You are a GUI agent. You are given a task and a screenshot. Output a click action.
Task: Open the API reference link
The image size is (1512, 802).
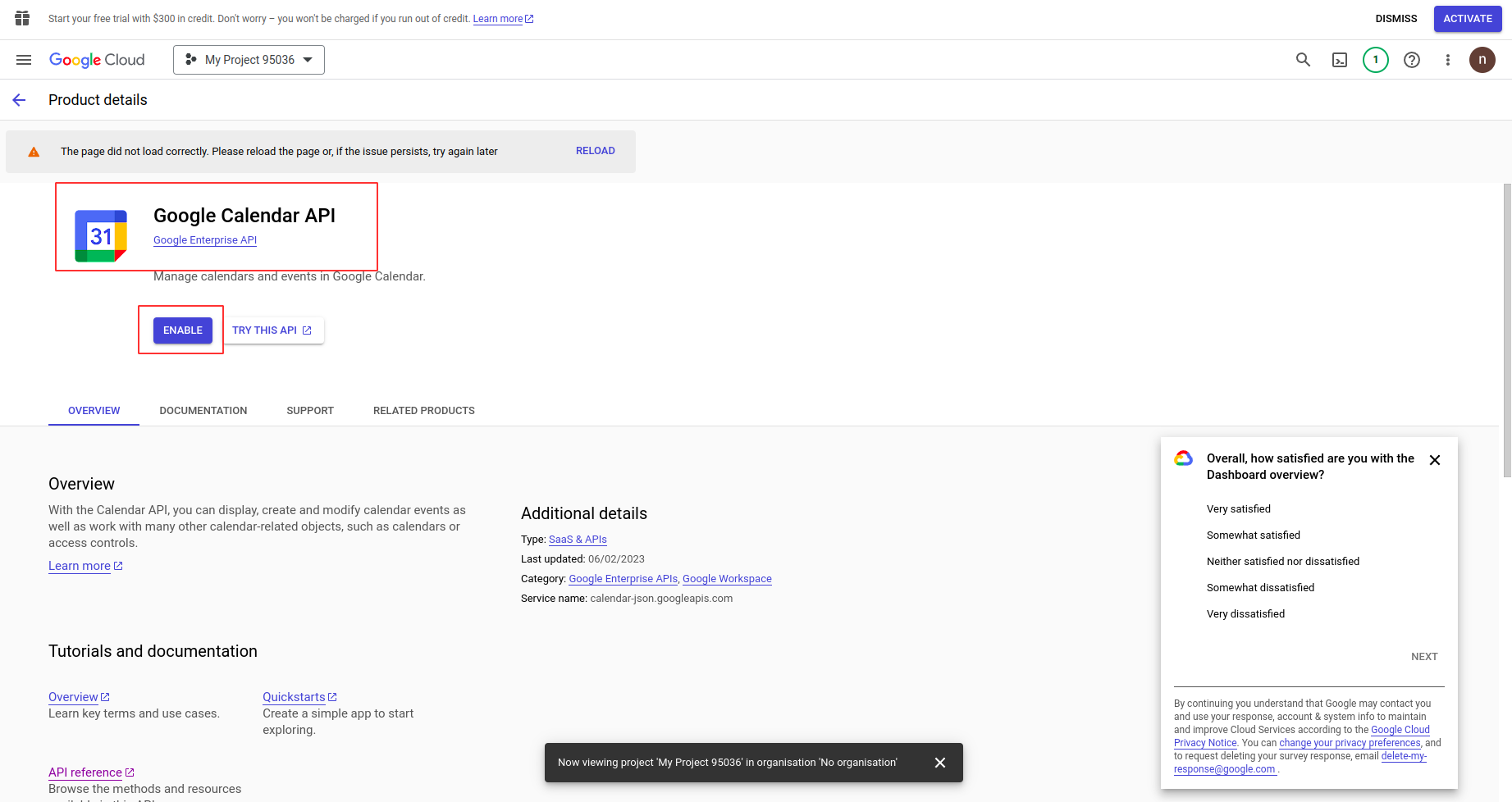coord(91,772)
